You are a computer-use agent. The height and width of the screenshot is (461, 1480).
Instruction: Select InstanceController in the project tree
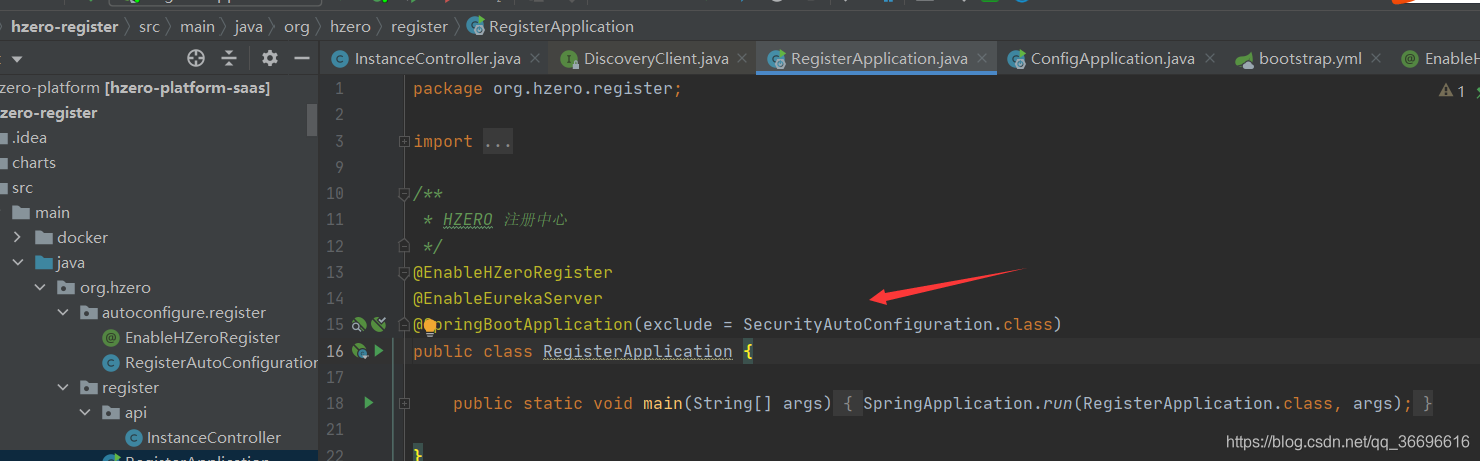click(x=214, y=438)
